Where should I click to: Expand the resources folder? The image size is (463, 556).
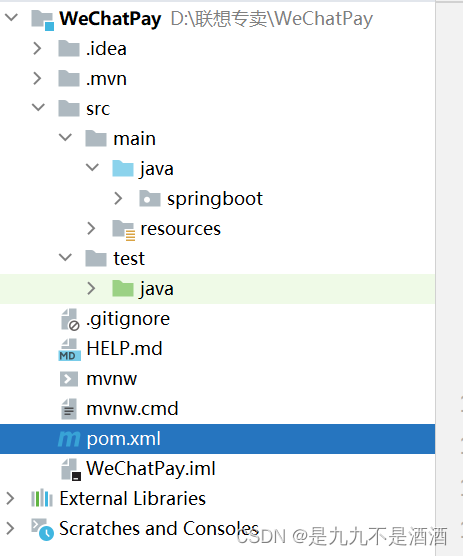pos(91,228)
